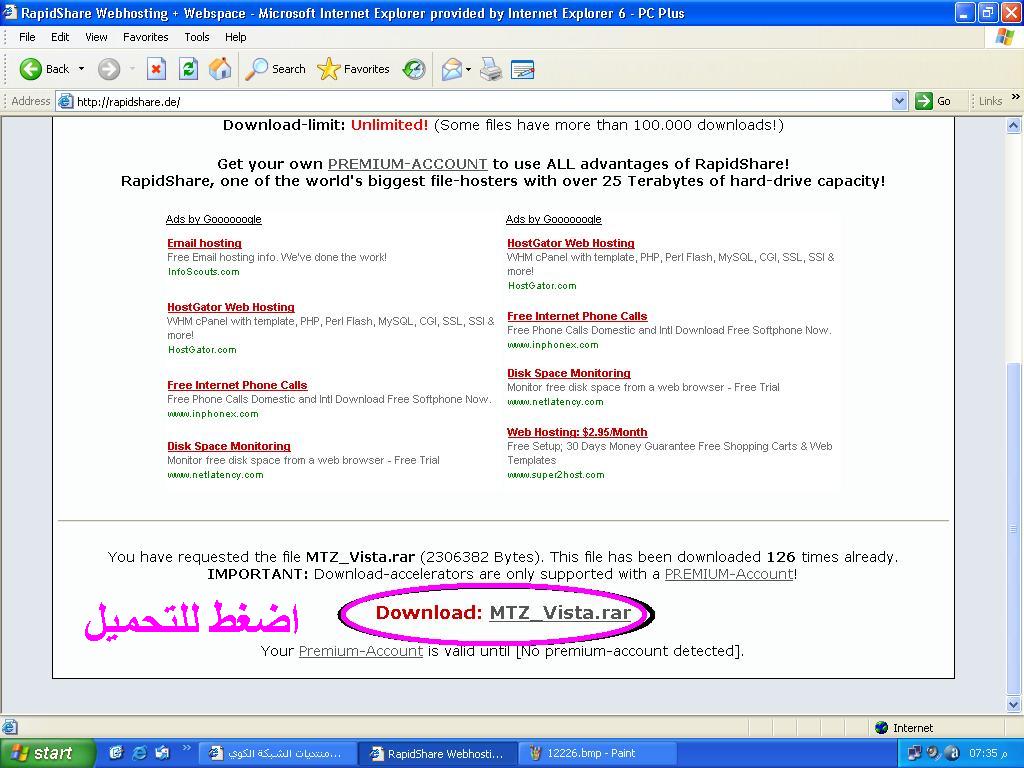
Task: Click the Print icon
Action: coord(490,69)
